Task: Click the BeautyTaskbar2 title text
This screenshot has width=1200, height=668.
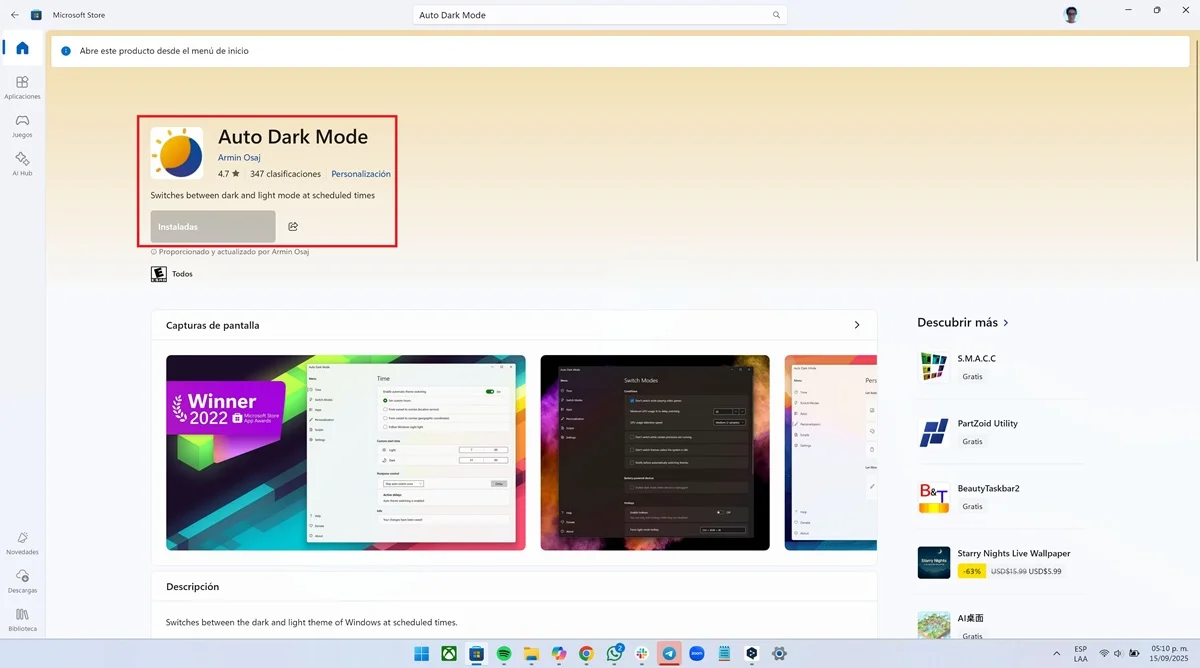Action: point(988,488)
